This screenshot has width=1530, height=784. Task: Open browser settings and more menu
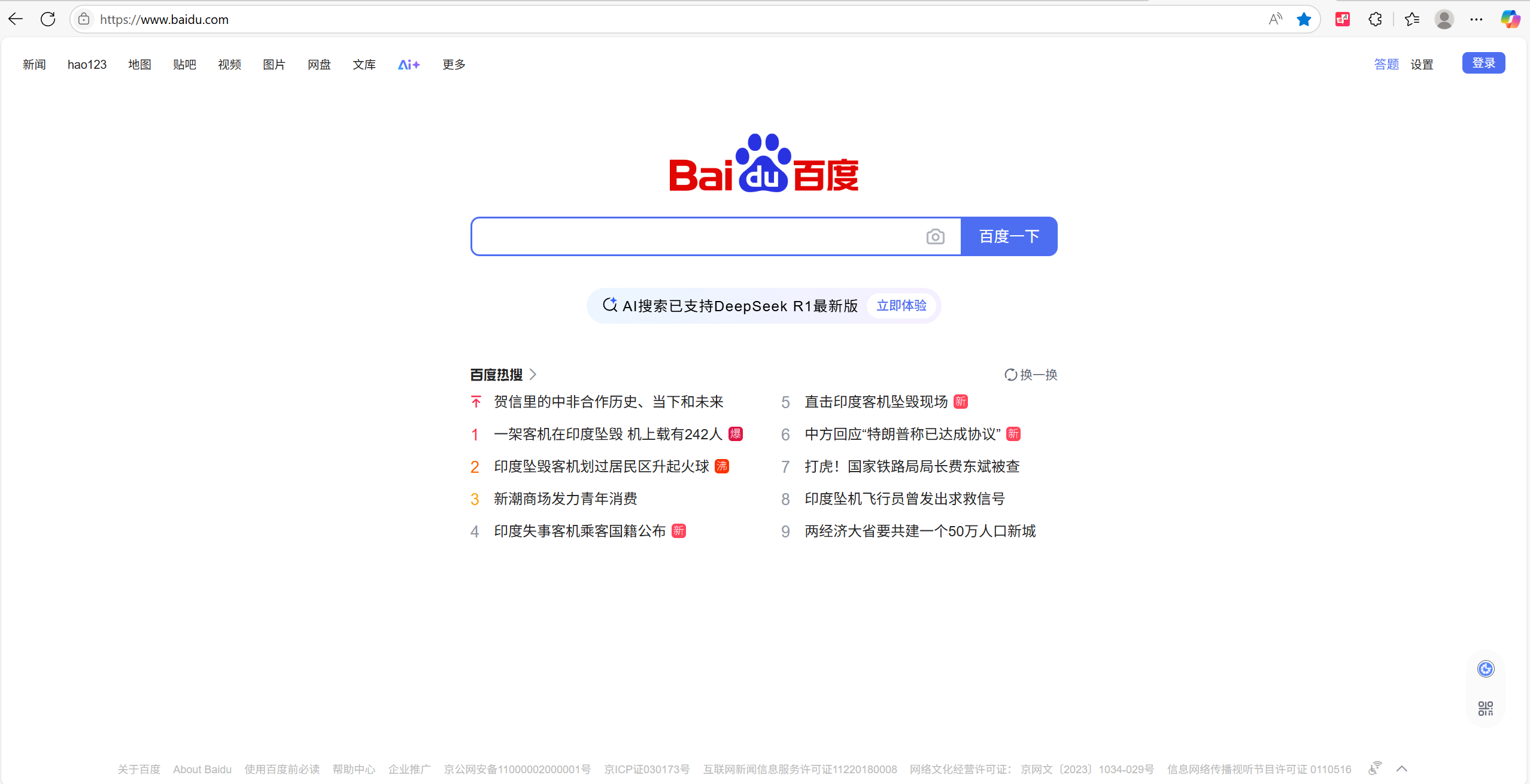pyautogui.click(x=1476, y=19)
